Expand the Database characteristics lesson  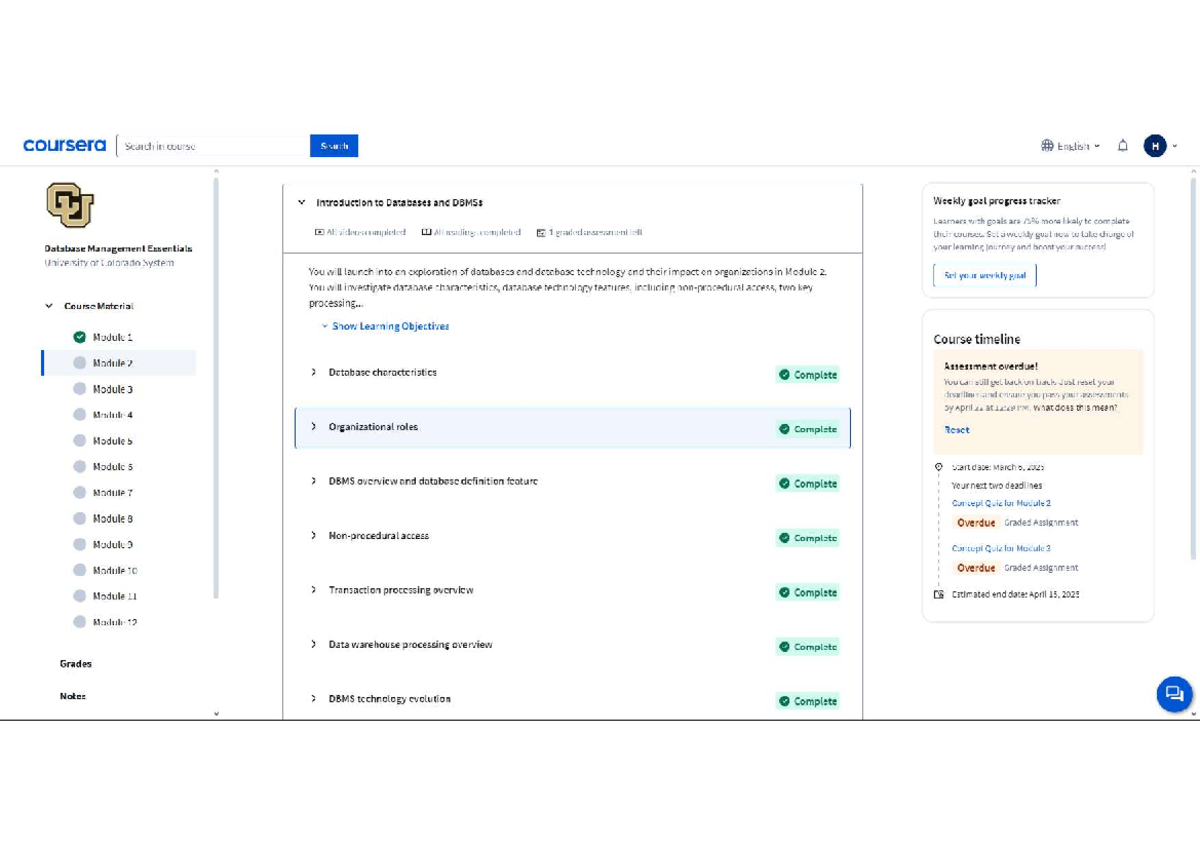coord(314,372)
